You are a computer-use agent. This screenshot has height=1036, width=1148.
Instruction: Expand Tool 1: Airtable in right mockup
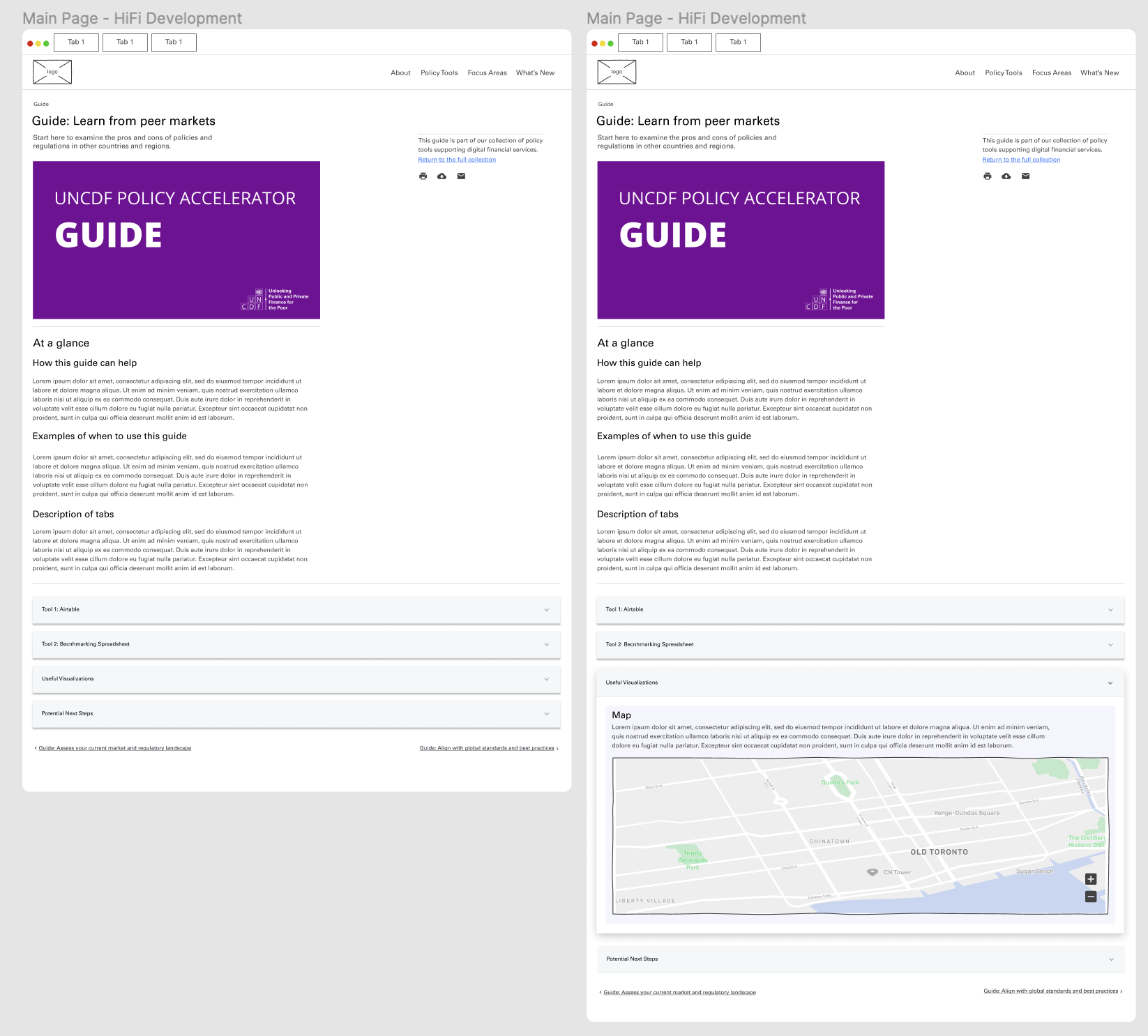pos(861,609)
